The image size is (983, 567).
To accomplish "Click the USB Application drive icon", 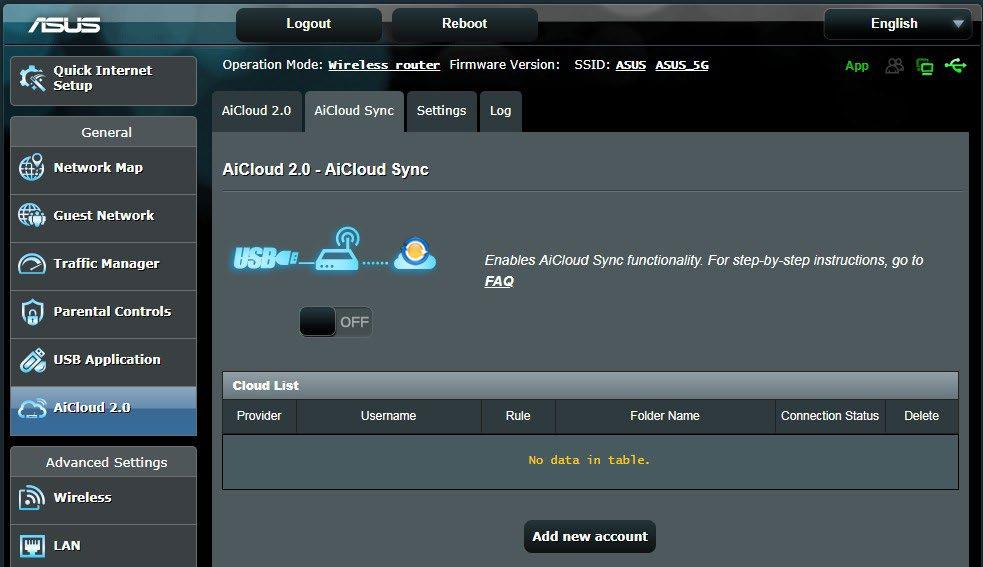I will coord(32,360).
